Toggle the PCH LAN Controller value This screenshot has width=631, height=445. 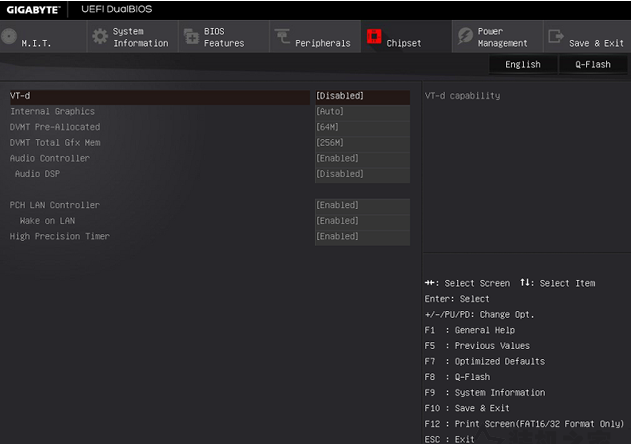[361, 205]
